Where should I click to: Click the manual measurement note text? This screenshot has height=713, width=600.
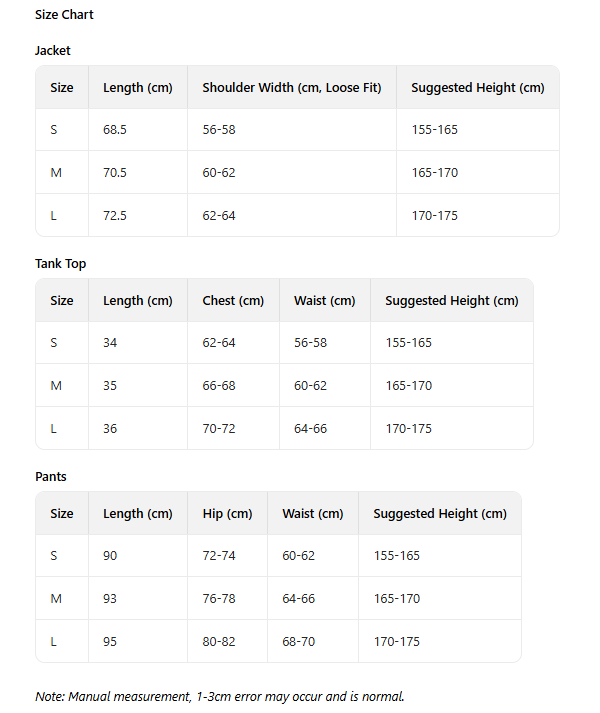pyautogui.click(x=219, y=696)
